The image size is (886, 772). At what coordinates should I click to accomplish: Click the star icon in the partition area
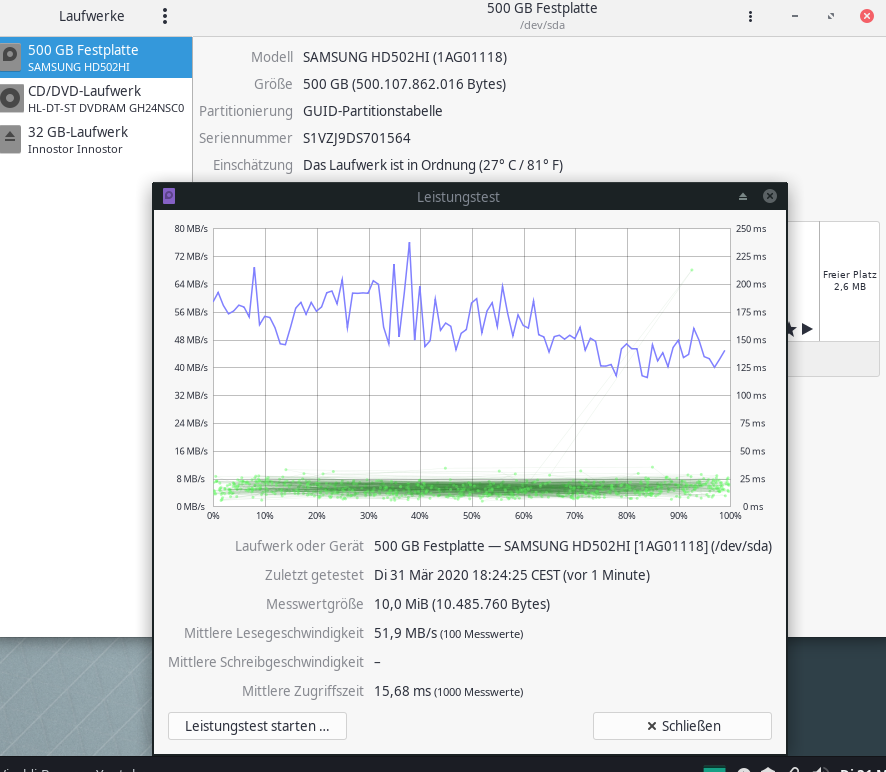[791, 329]
